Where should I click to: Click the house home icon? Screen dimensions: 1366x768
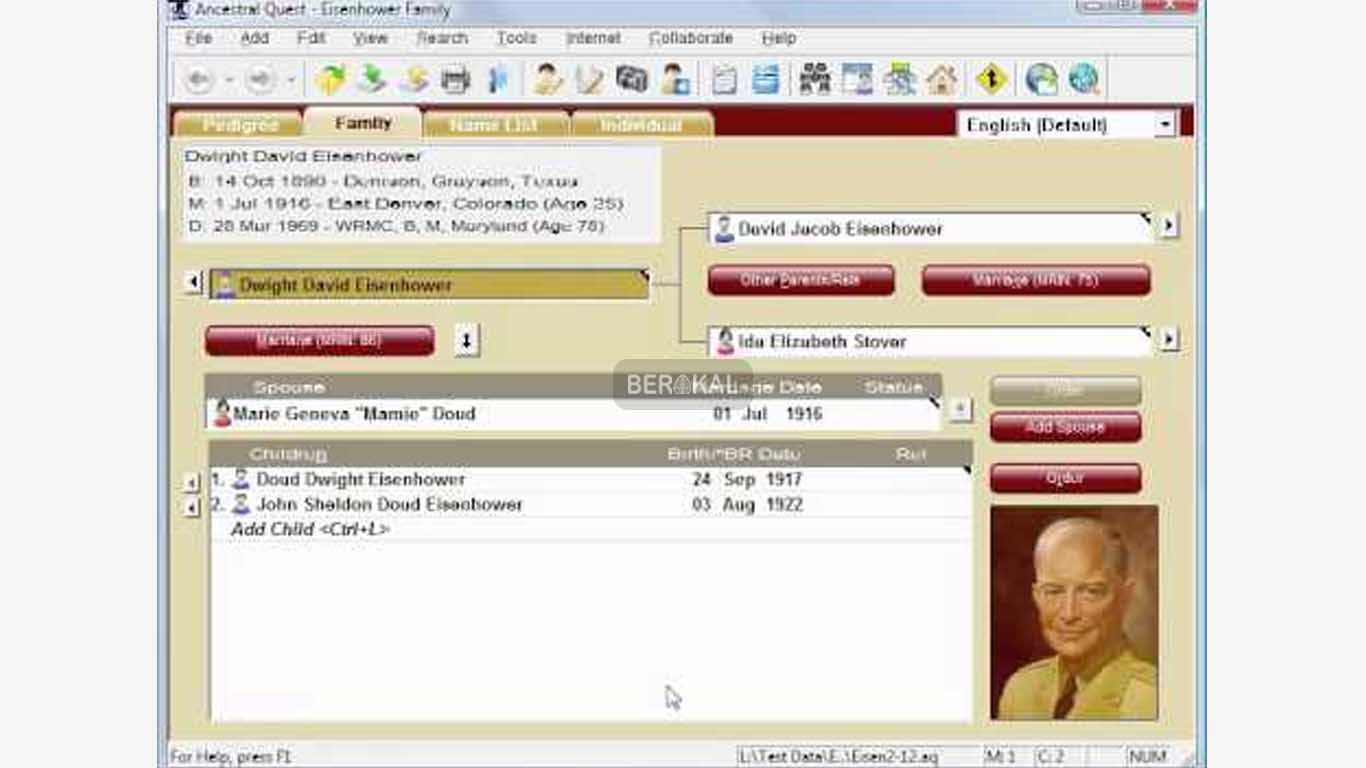point(942,79)
